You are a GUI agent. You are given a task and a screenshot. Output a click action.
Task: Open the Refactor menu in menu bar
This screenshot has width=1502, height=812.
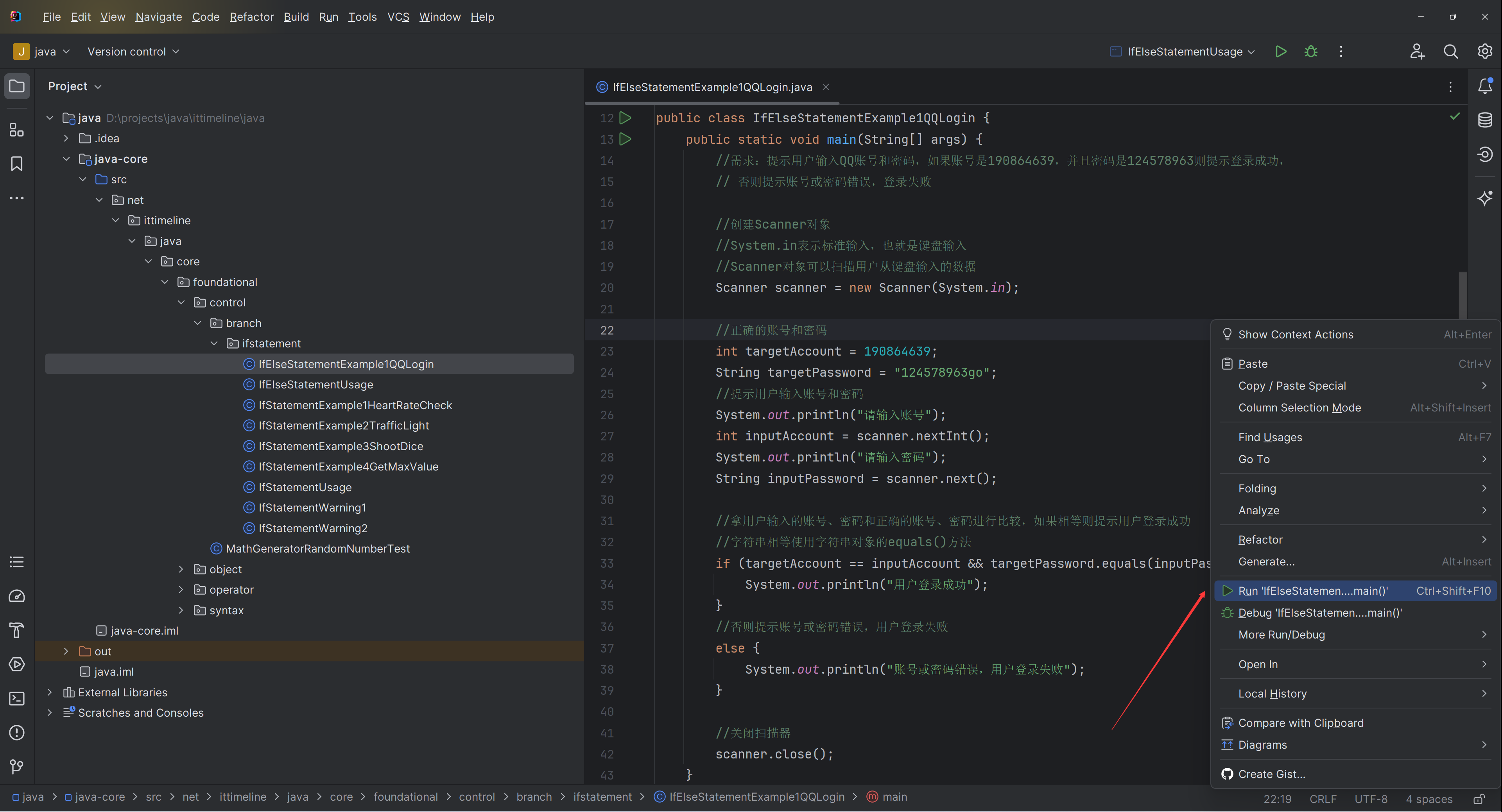click(251, 17)
